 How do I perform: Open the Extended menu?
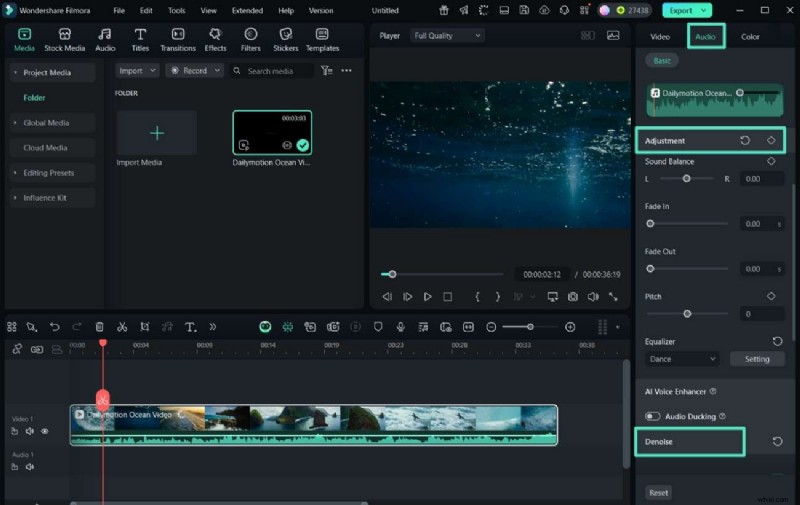point(247,10)
